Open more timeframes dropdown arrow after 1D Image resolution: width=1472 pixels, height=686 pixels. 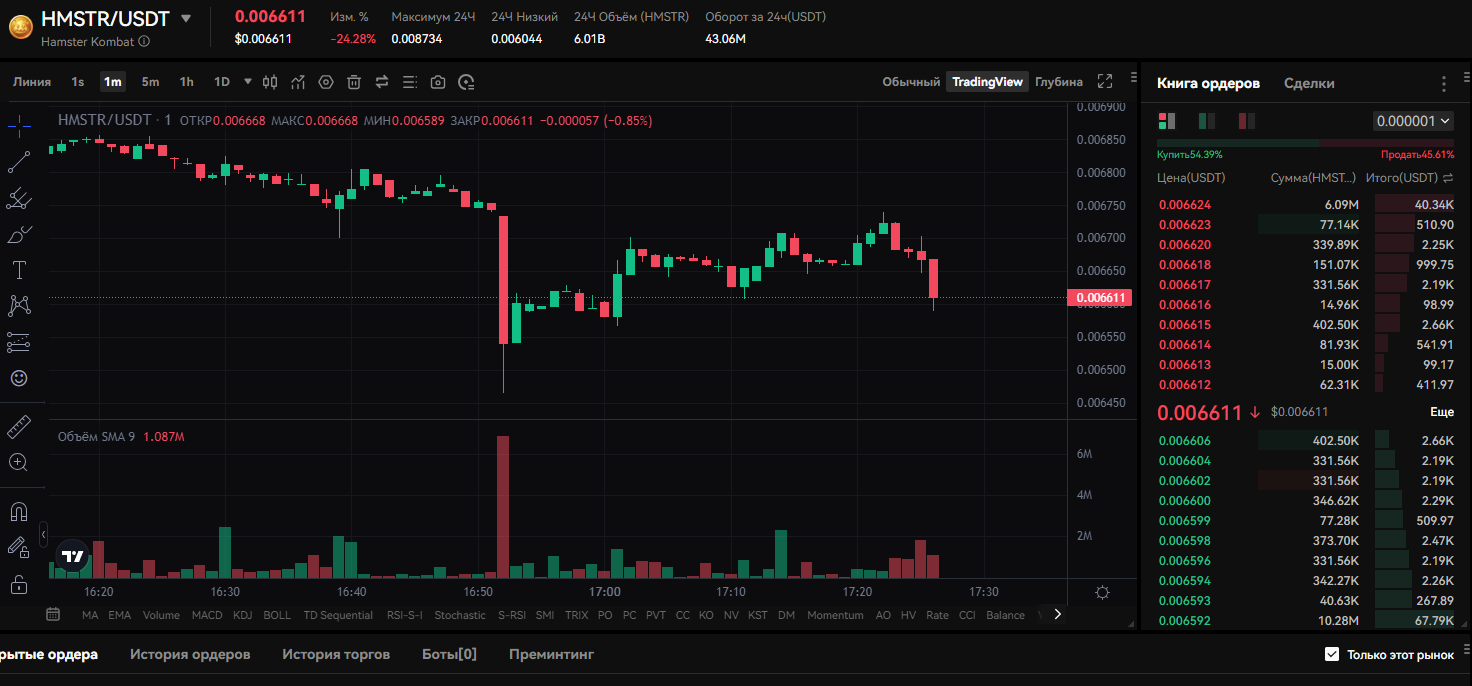tap(248, 82)
